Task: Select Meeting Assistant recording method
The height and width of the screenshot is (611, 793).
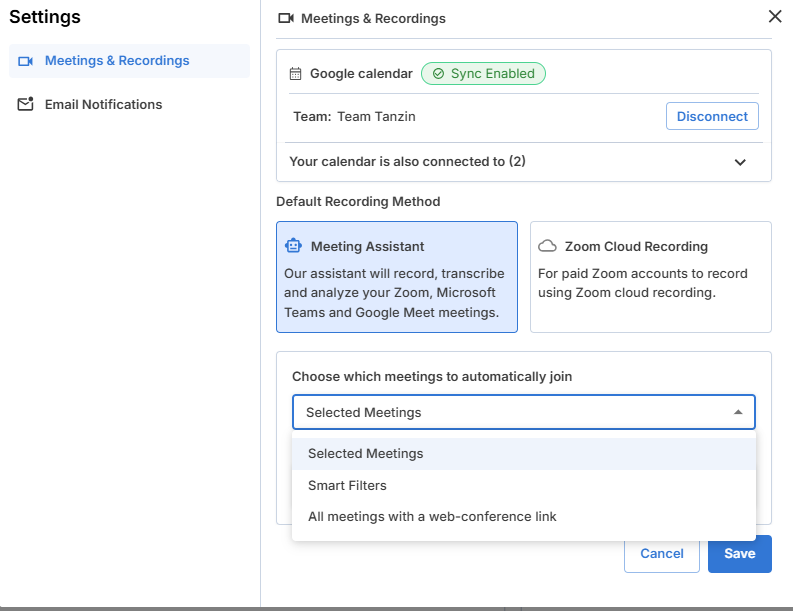Action: (397, 277)
